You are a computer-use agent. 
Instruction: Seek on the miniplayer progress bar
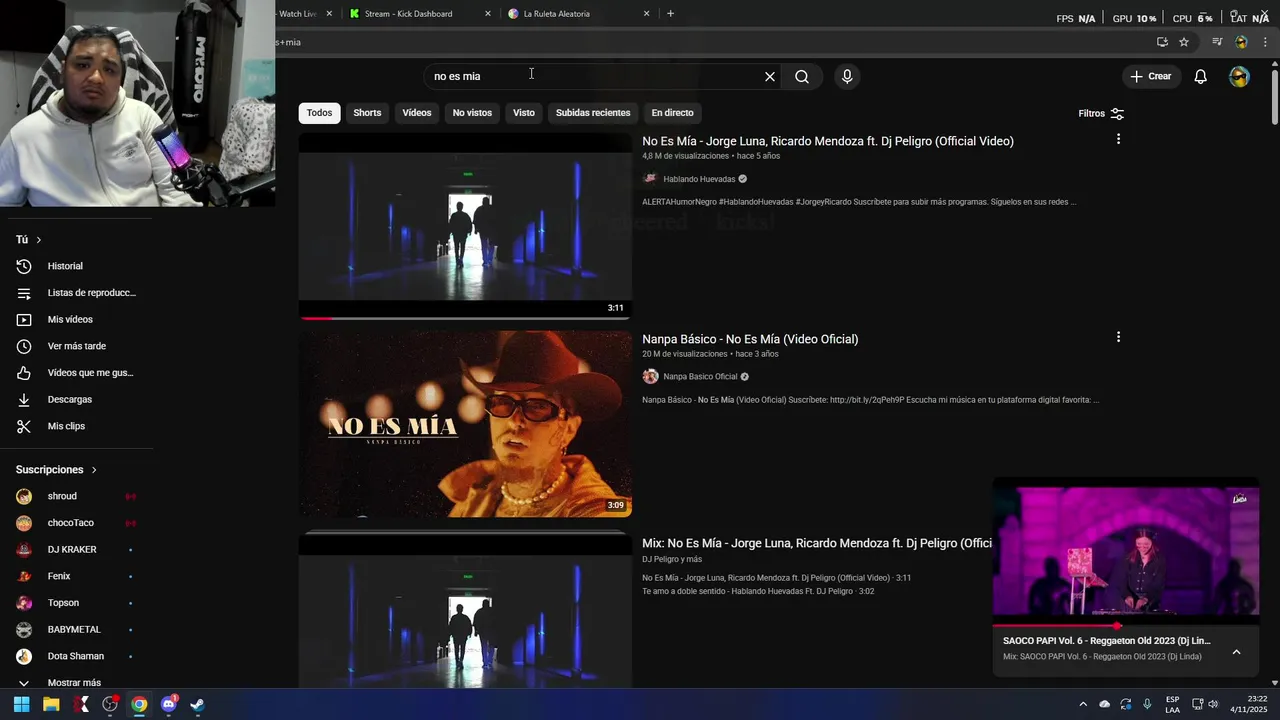1125,626
